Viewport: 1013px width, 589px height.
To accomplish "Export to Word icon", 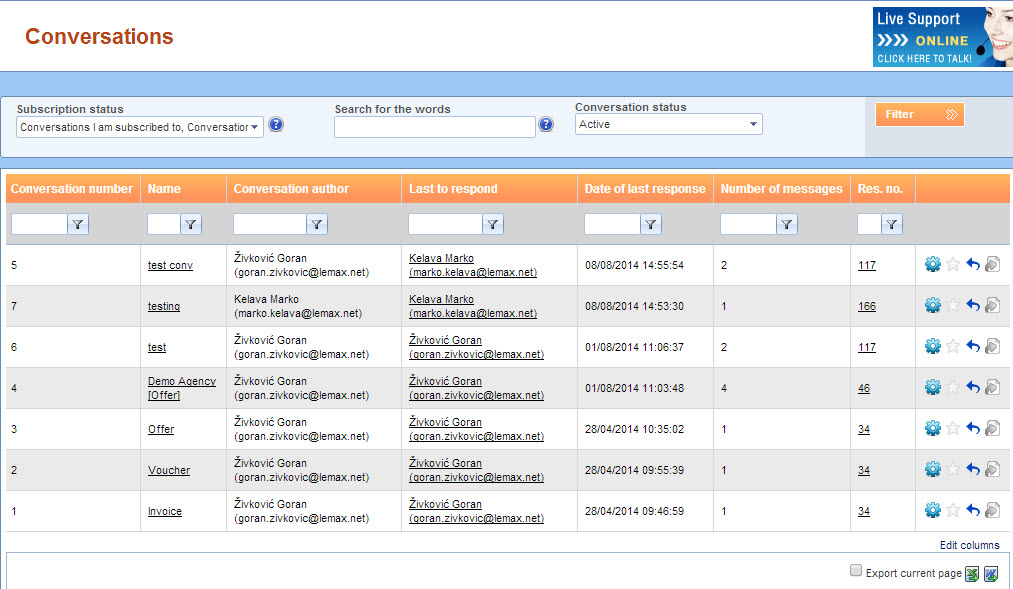I will pos(991,574).
